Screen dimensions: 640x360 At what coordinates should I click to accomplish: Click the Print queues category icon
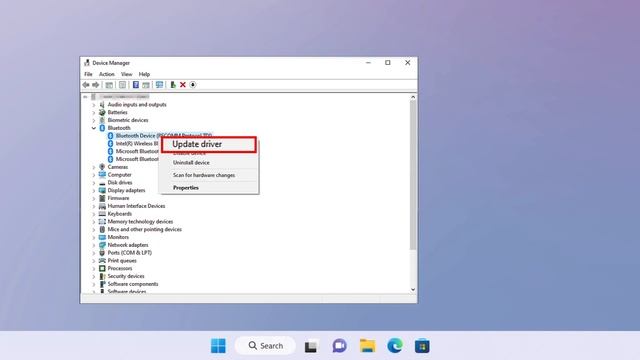[x=102, y=260]
